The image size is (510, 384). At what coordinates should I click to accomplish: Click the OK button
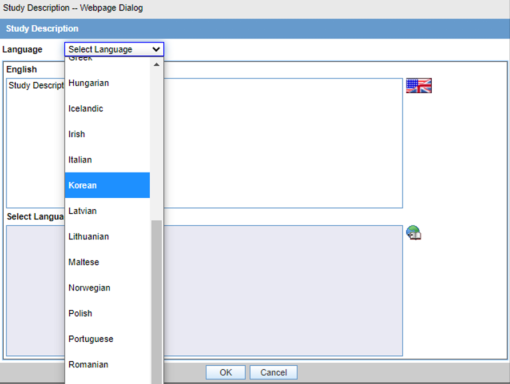coord(226,372)
